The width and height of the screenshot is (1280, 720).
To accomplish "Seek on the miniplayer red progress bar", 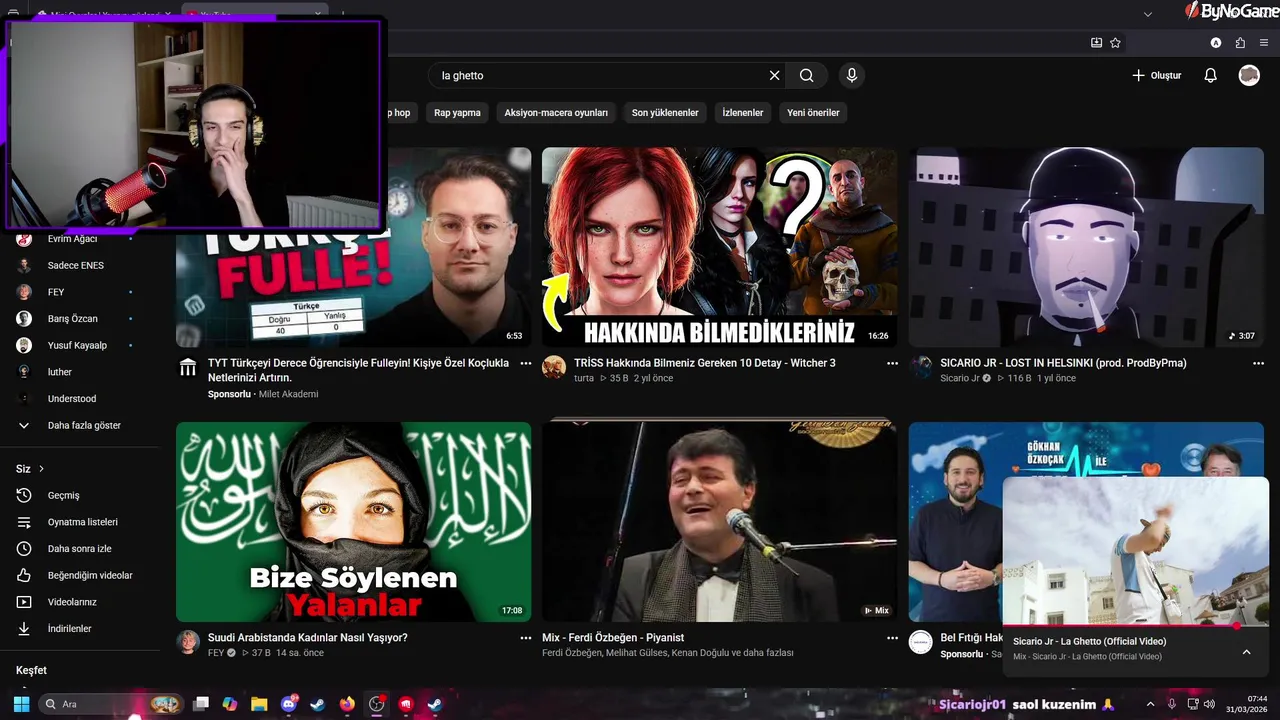I will tap(1135, 626).
